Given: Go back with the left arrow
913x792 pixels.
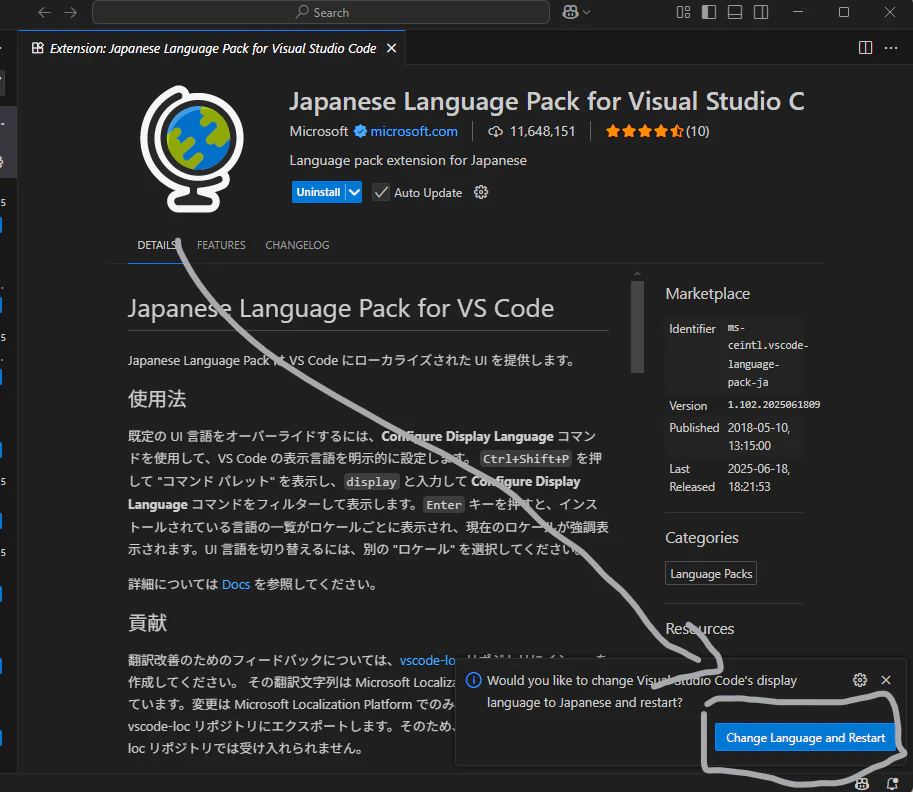Looking at the screenshot, I should [44, 12].
